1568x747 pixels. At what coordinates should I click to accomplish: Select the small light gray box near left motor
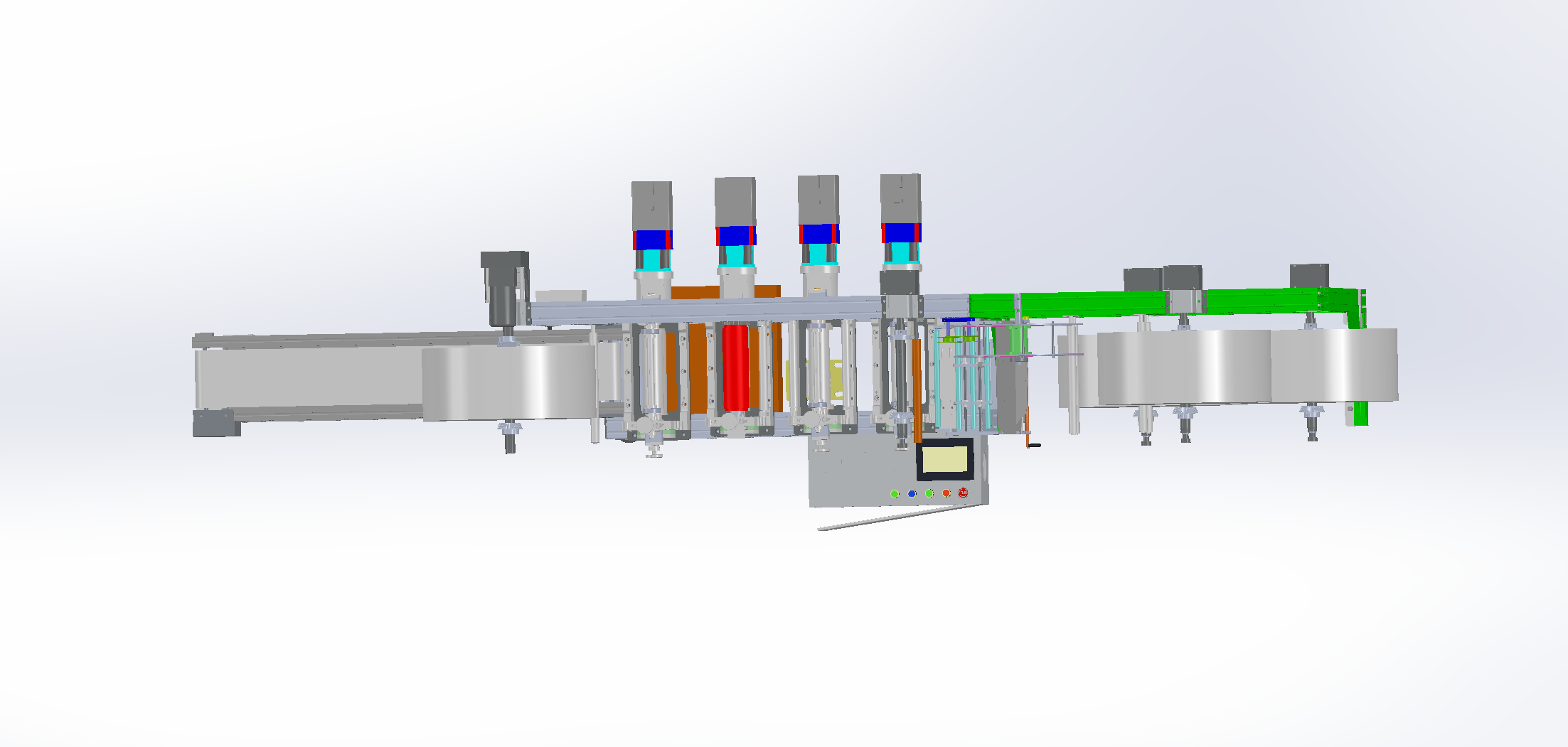560,296
